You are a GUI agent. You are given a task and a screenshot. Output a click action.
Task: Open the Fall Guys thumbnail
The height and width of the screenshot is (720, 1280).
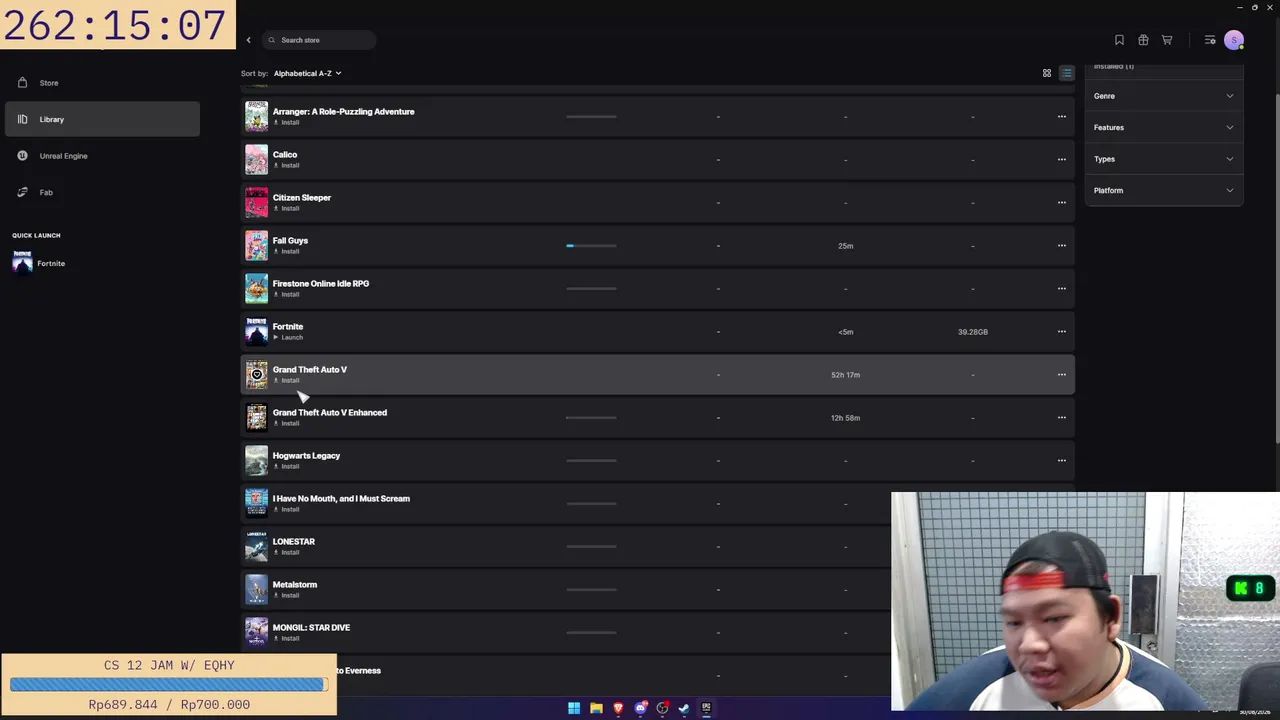coord(257,245)
